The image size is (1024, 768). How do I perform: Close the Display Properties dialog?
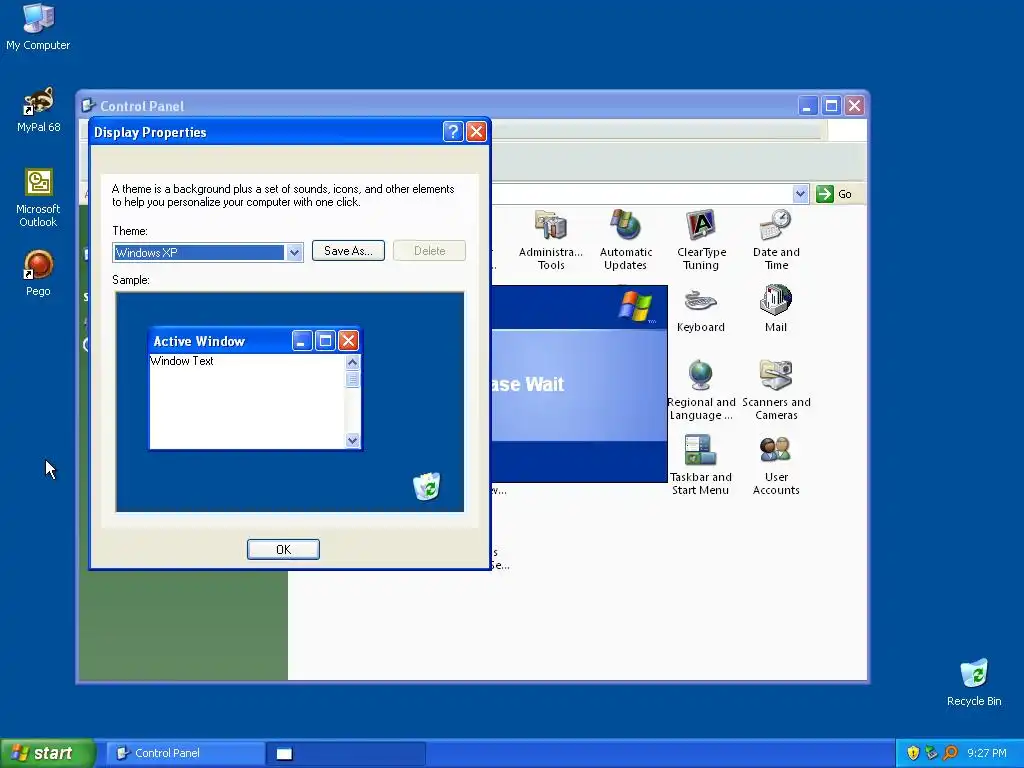pos(477,132)
